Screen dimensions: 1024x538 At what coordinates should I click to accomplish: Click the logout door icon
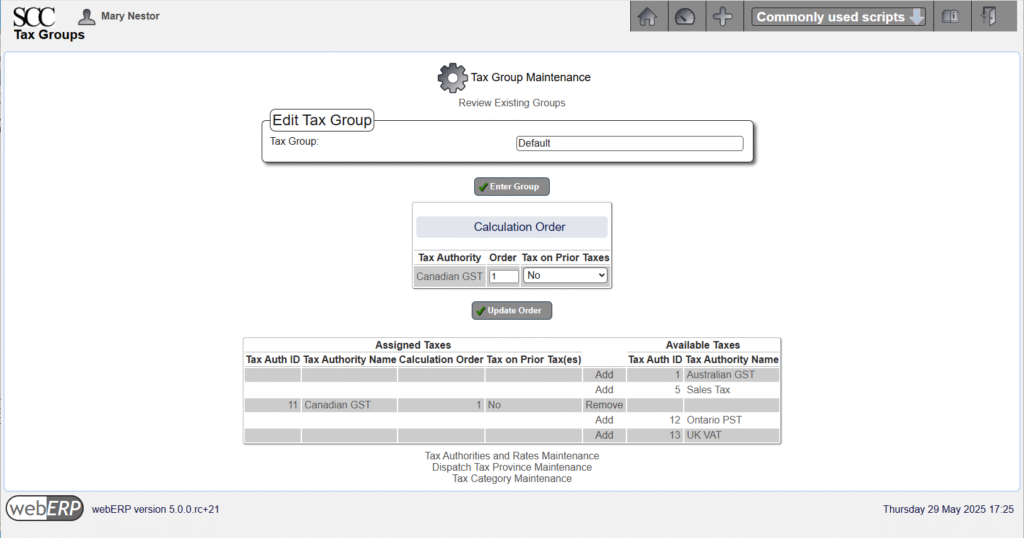(x=989, y=16)
